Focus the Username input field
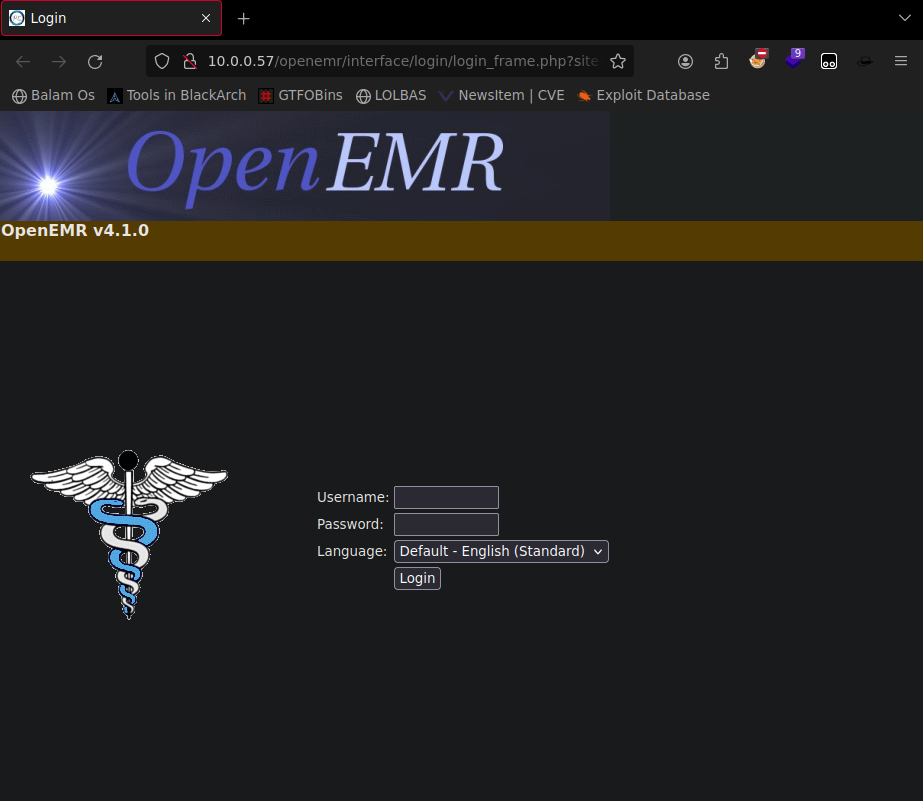 [446, 497]
